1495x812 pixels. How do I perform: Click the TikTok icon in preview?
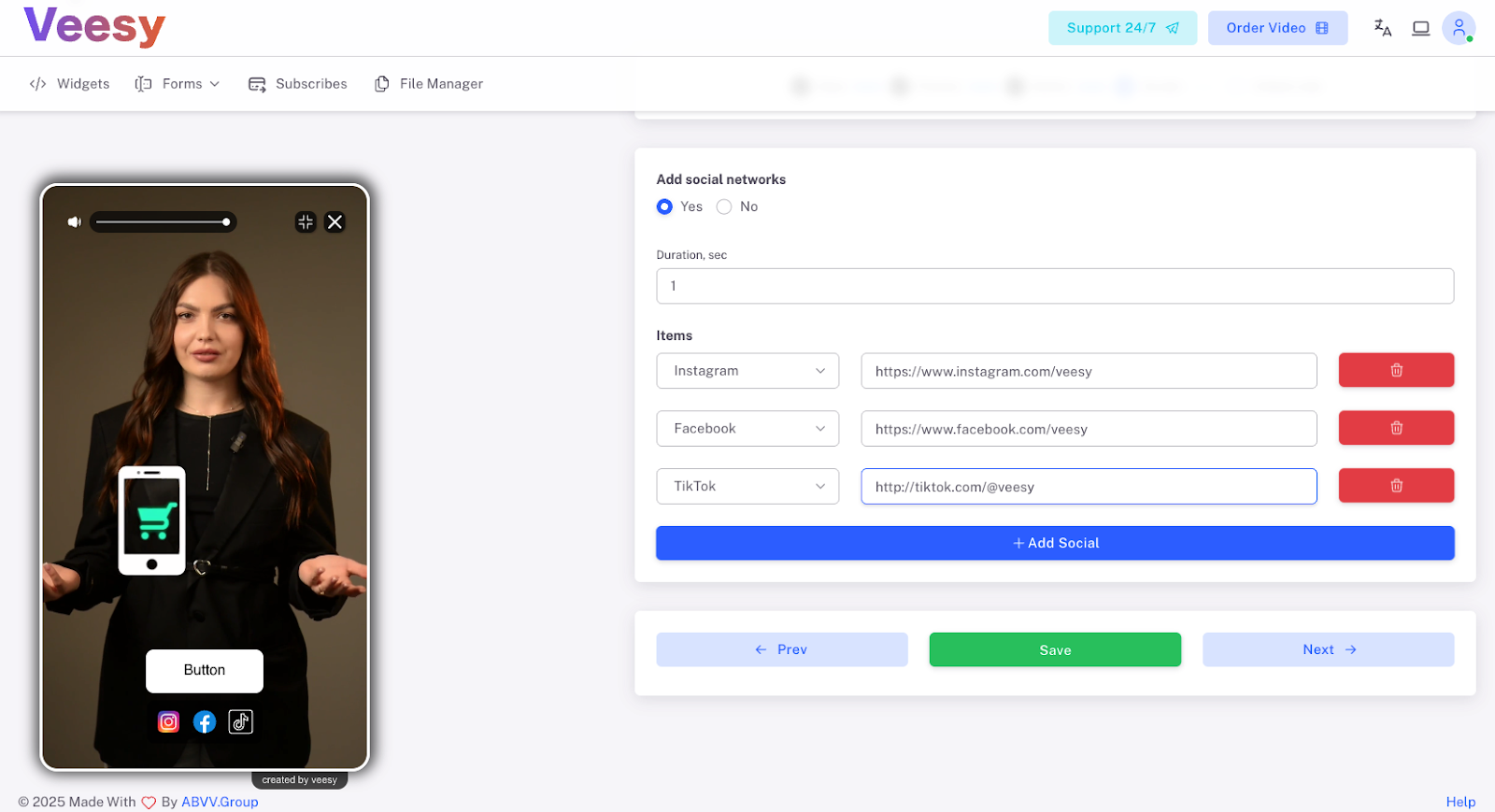(x=241, y=722)
